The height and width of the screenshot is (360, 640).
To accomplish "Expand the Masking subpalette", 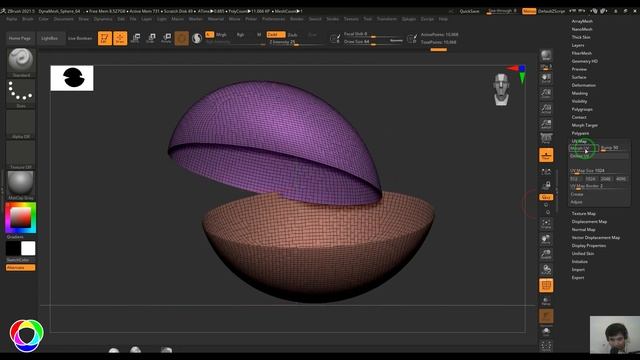I will [580, 93].
